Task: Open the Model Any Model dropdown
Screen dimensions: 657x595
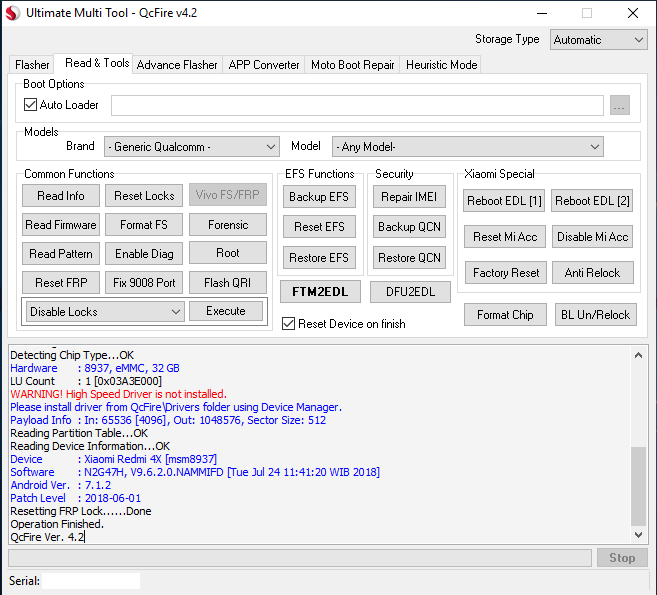Action: (x=468, y=147)
